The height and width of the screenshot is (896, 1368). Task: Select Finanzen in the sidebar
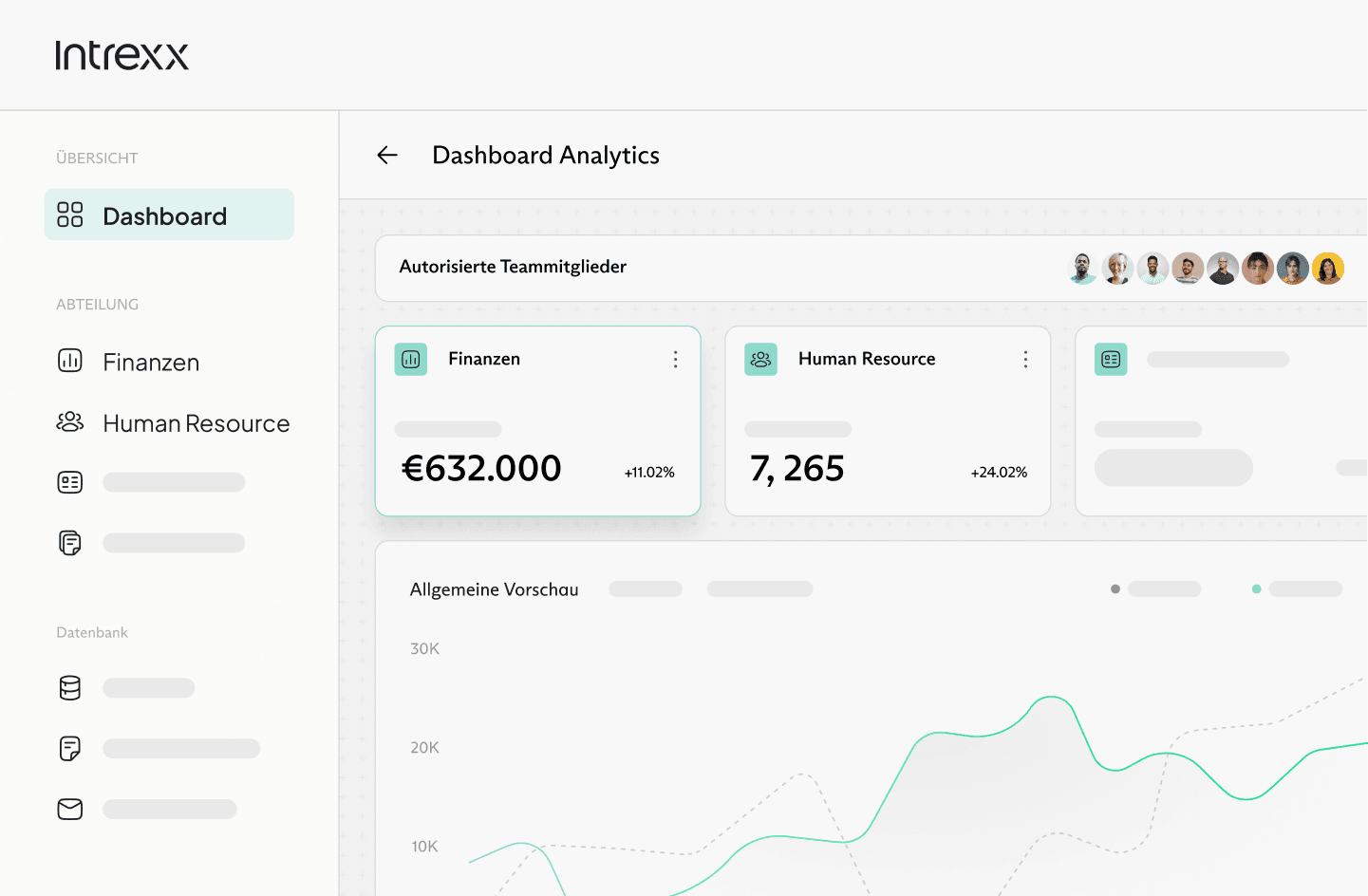point(151,362)
